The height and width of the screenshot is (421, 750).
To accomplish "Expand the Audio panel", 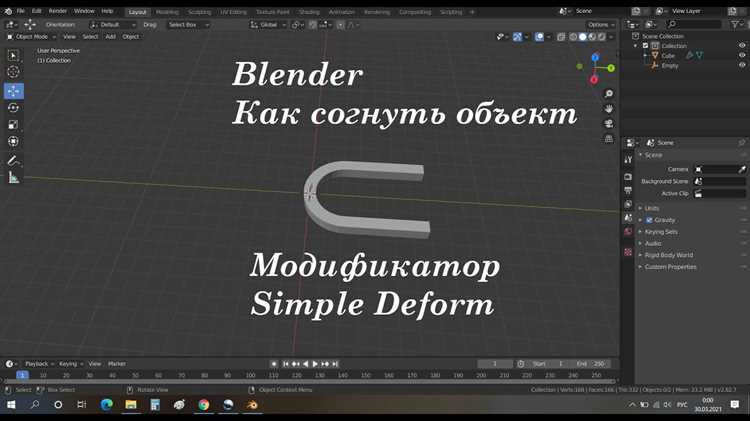I will [653, 244].
